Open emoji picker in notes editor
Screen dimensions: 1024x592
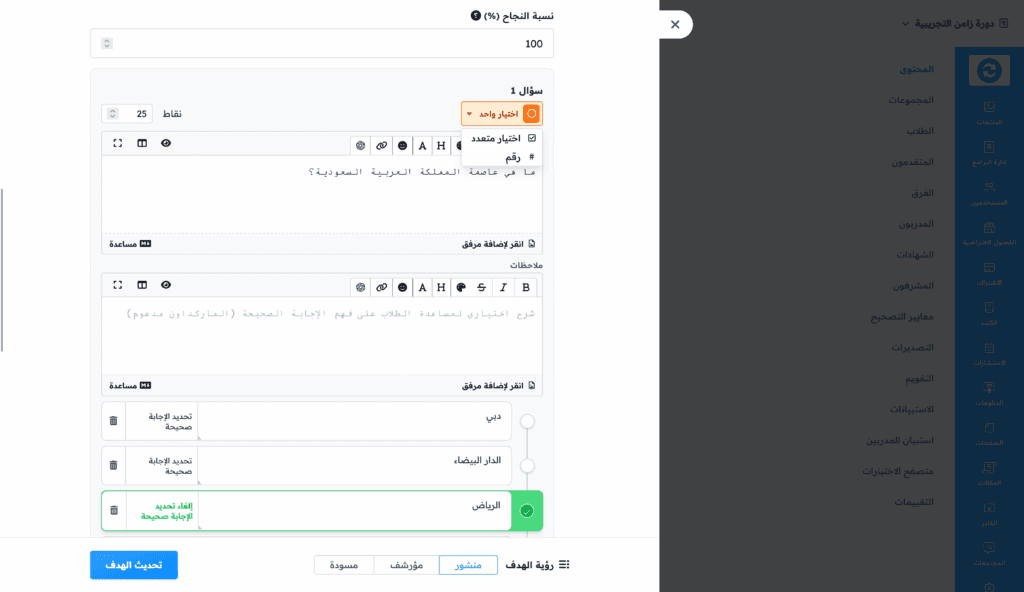click(x=402, y=288)
